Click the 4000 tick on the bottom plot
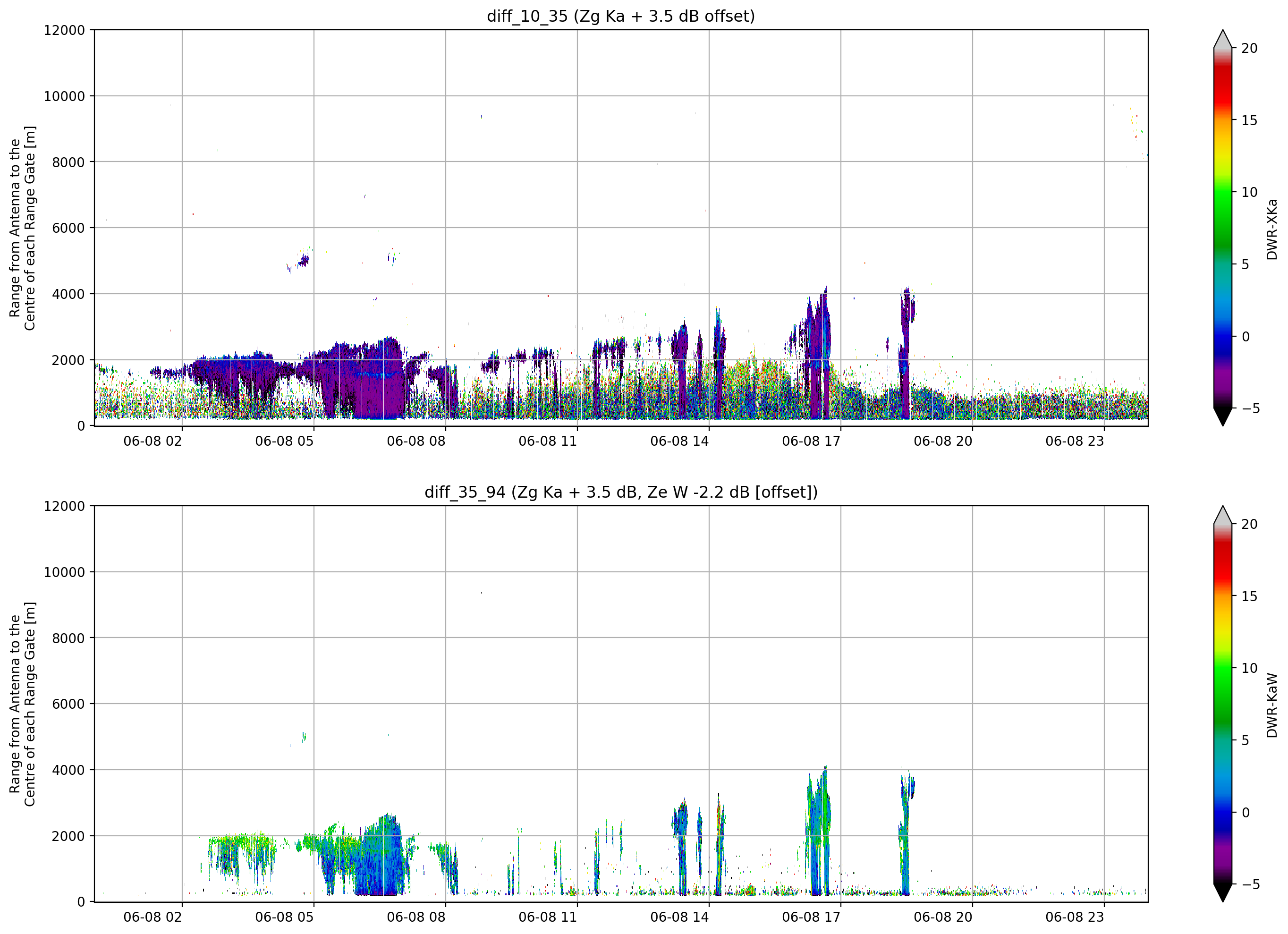This screenshot has width=1288, height=934. pyautogui.click(x=68, y=770)
